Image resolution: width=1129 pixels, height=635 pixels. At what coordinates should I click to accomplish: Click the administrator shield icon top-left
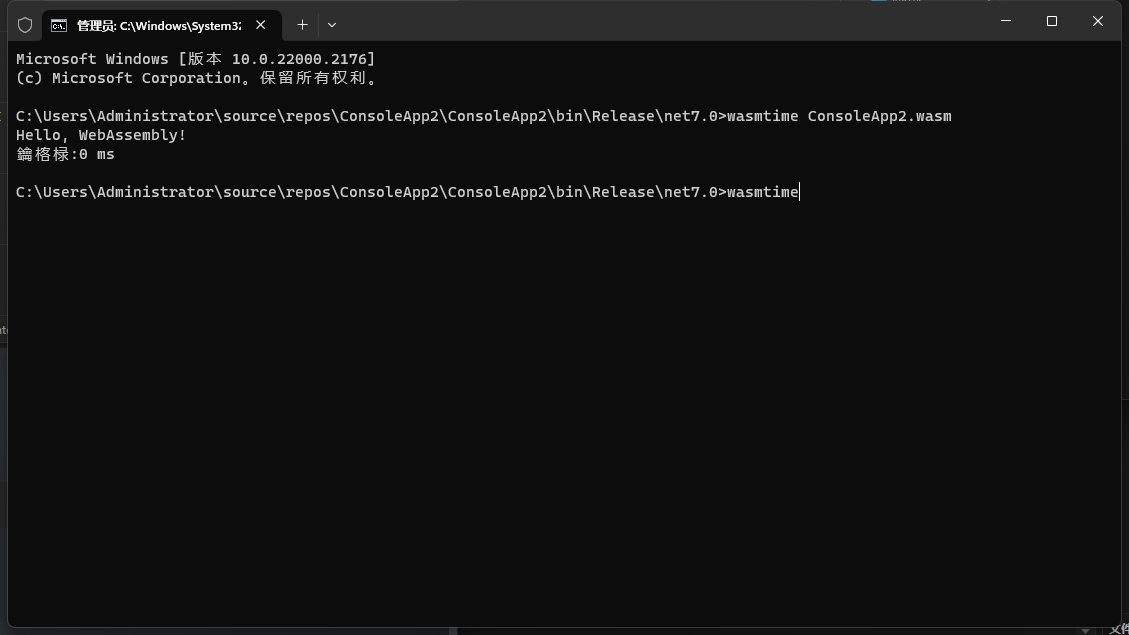[x=25, y=25]
